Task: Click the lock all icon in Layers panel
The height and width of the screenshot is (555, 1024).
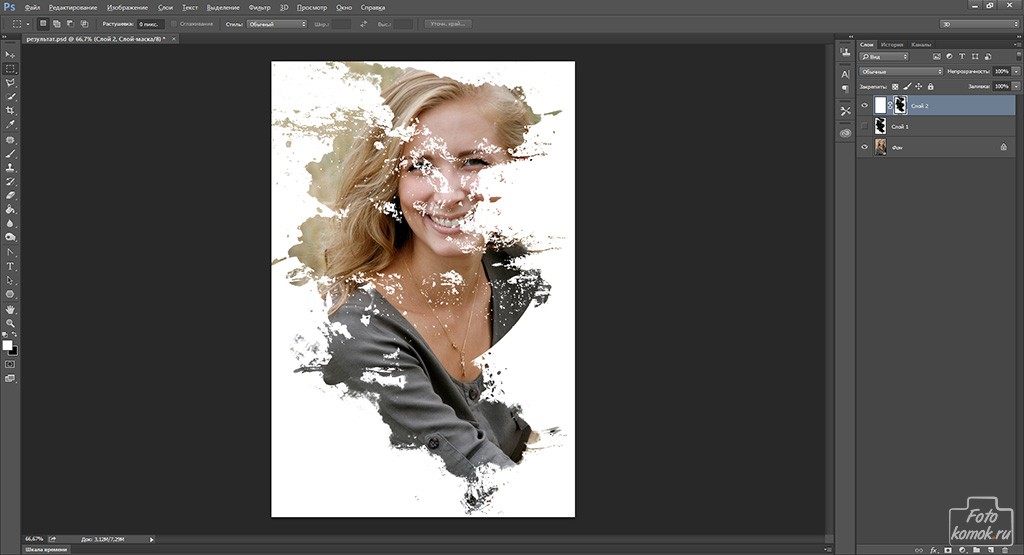Action: point(930,87)
